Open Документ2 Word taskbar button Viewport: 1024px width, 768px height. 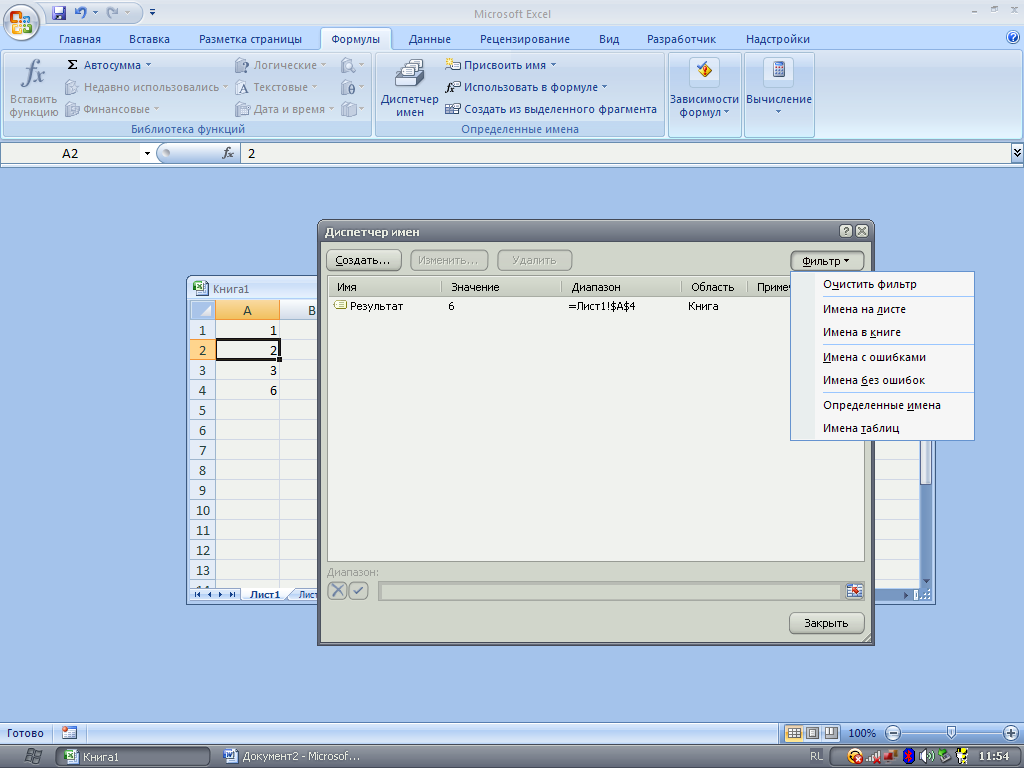pyautogui.click(x=293, y=756)
